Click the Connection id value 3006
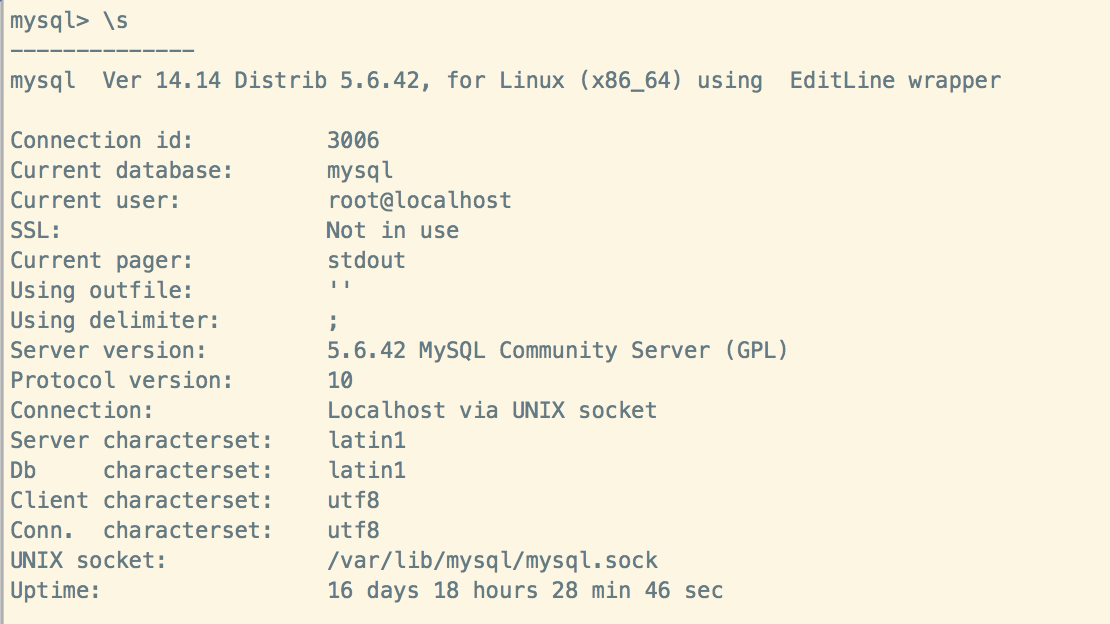1110x624 pixels. pyautogui.click(x=353, y=140)
